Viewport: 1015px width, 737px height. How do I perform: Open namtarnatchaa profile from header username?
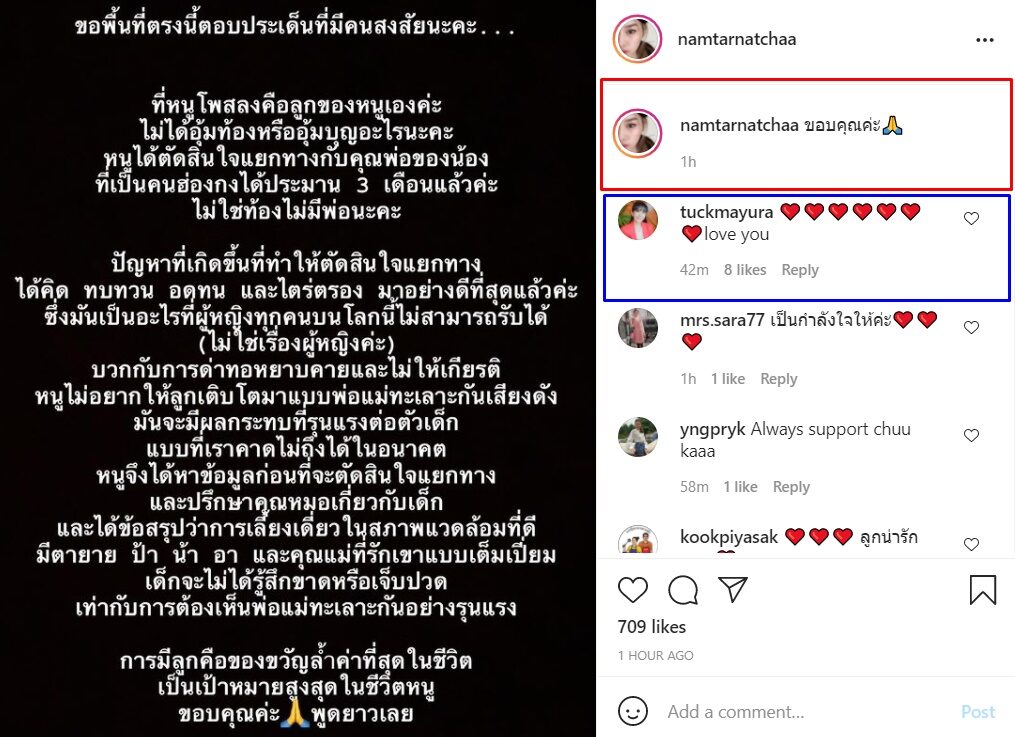pyautogui.click(x=737, y=39)
